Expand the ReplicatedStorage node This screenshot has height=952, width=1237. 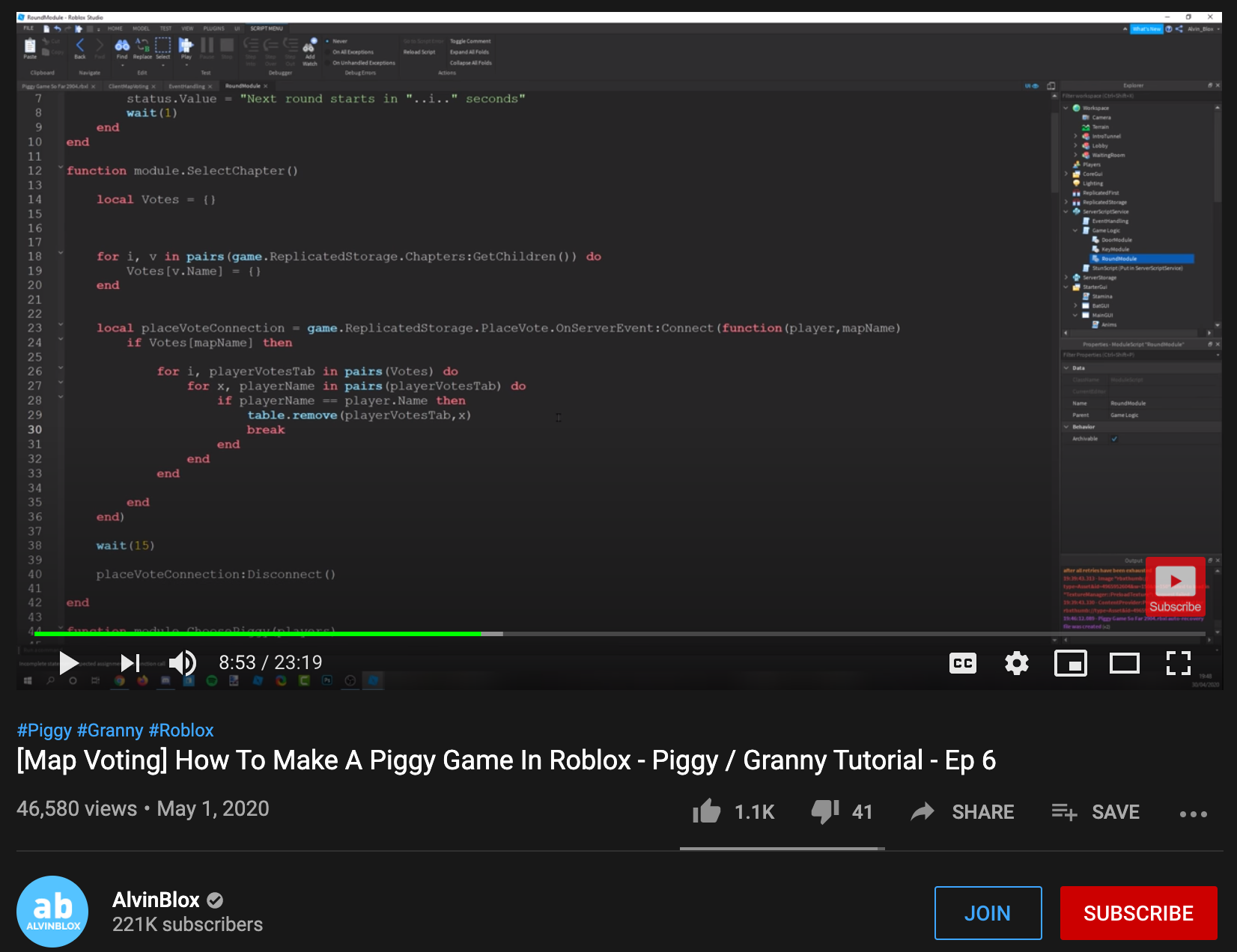(1066, 202)
